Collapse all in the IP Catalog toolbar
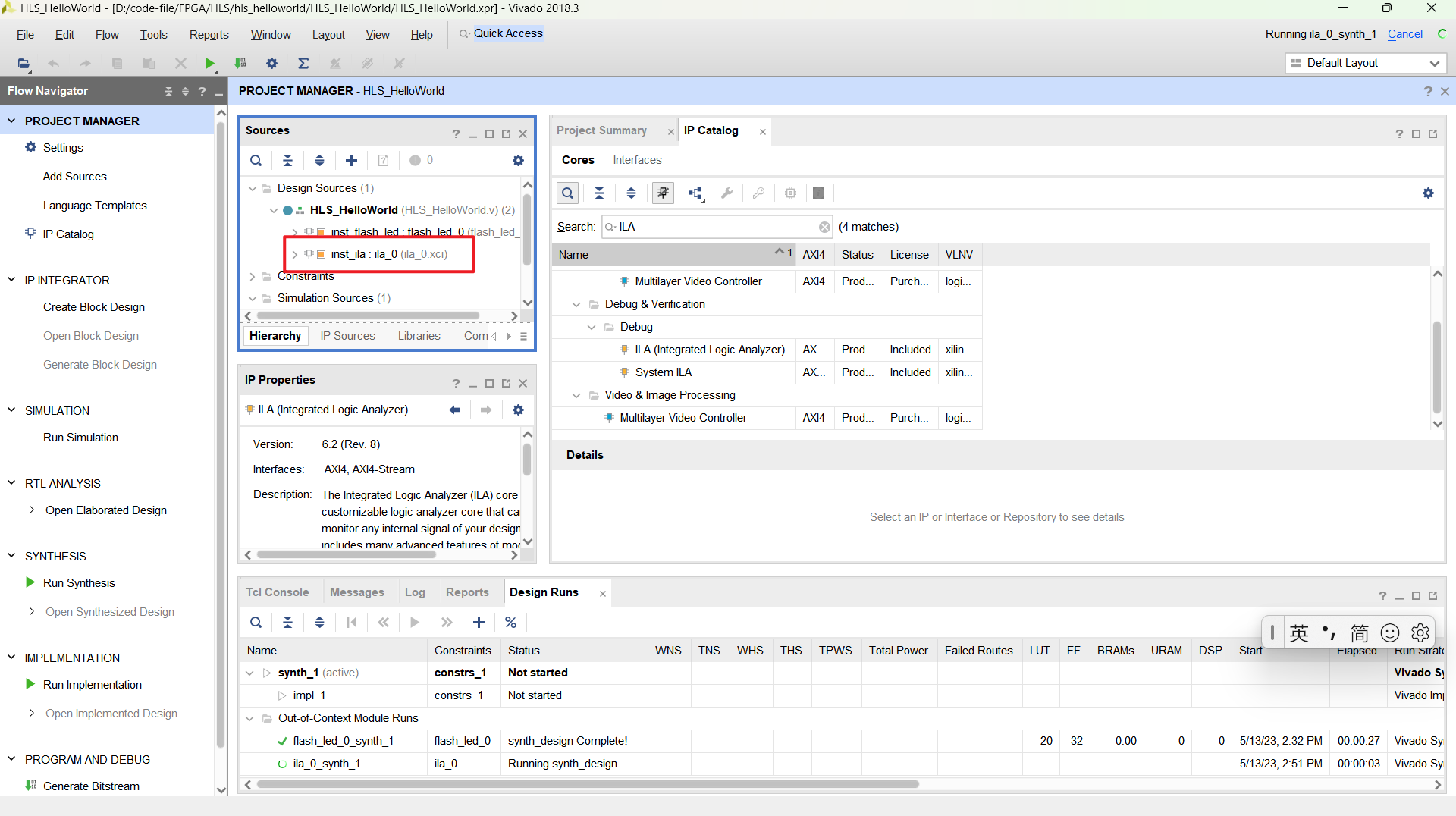 point(599,193)
